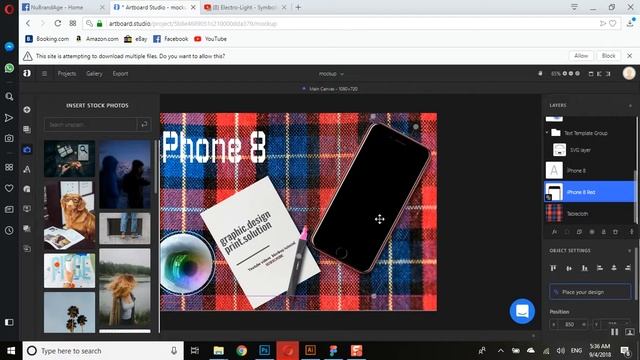This screenshot has height=360, width=640.
Task: Block multiple file downloads
Action: pos(609,56)
